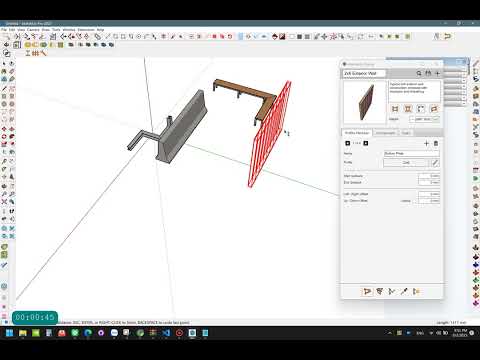This screenshot has height=360, width=480.
Task: Click the Start Setback value field
Action: click(429, 176)
